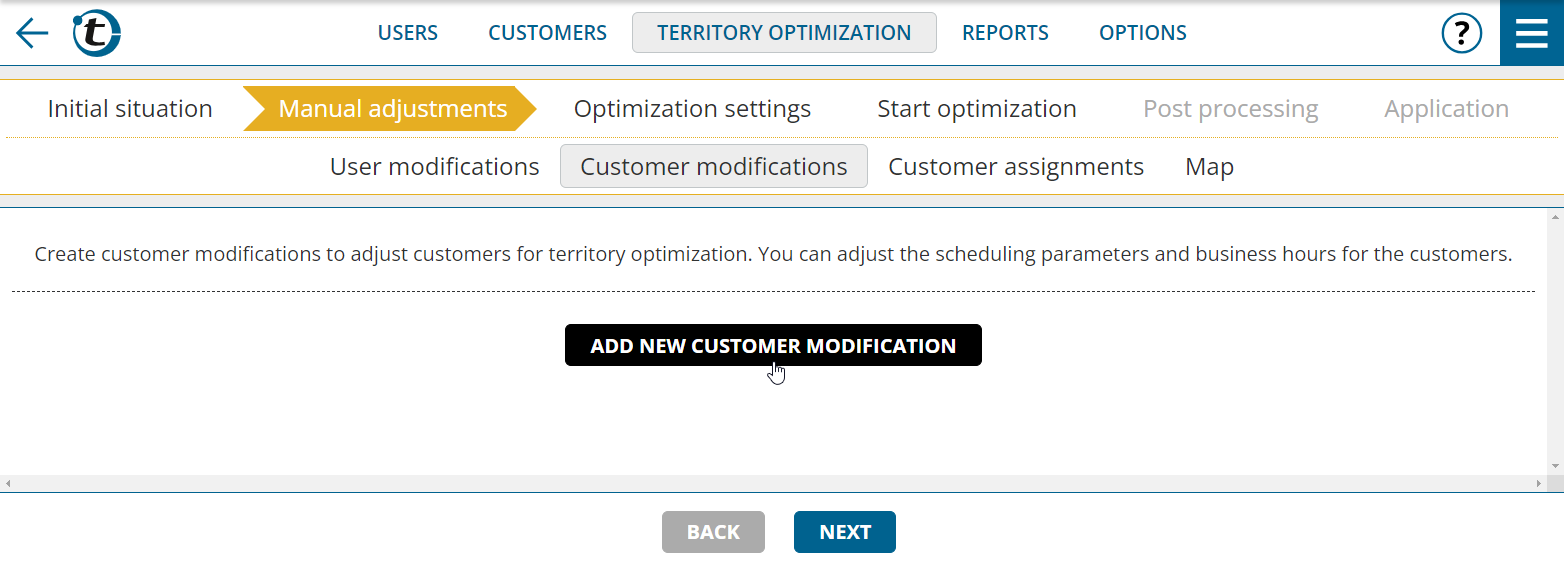Go to the Initial situation step

coord(130,108)
